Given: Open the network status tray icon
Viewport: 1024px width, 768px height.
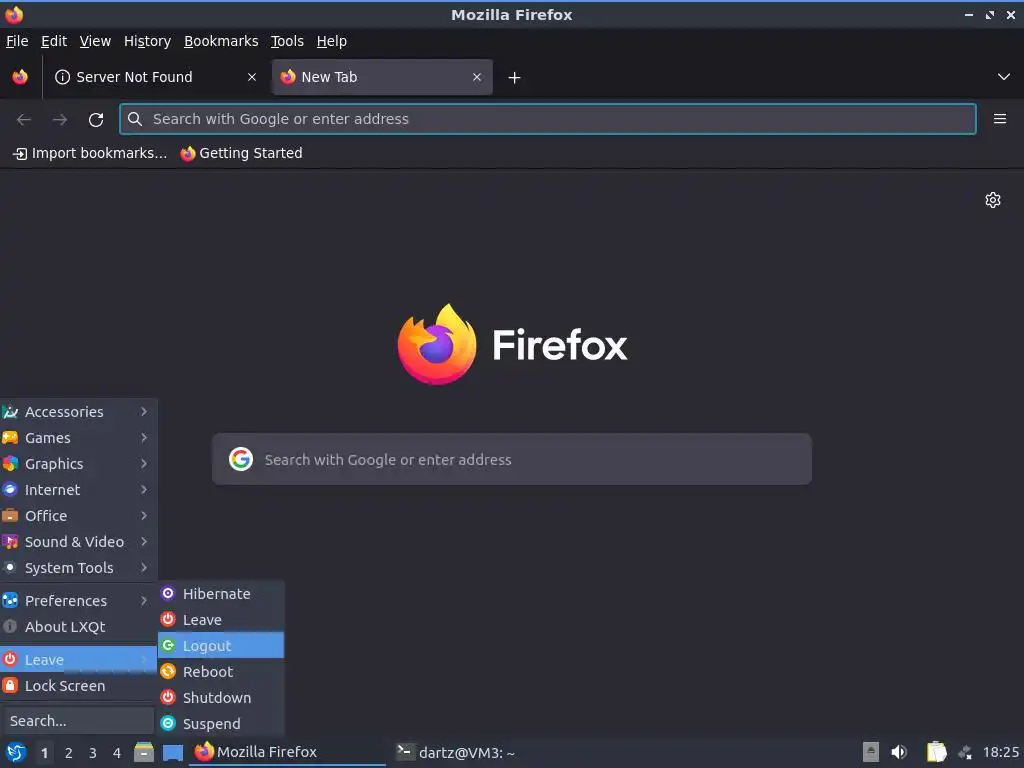Looking at the screenshot, I should 965,753.
